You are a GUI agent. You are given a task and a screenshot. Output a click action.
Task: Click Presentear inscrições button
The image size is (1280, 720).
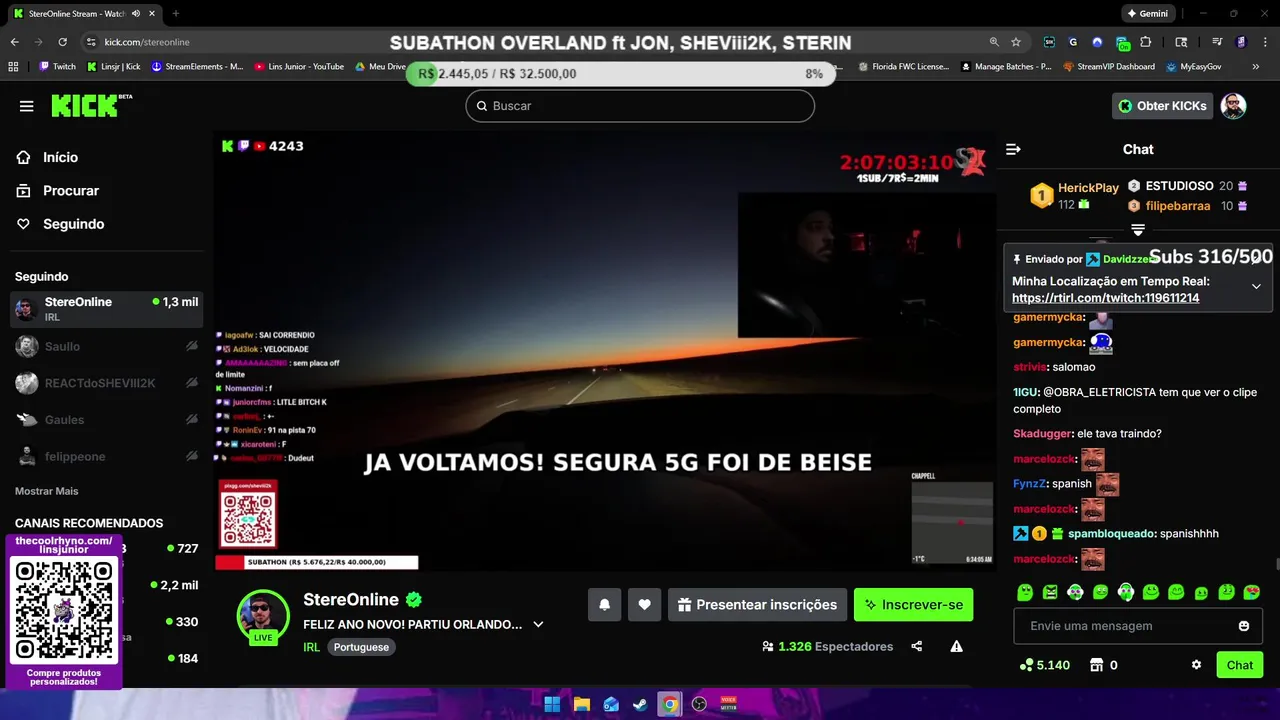757,605
